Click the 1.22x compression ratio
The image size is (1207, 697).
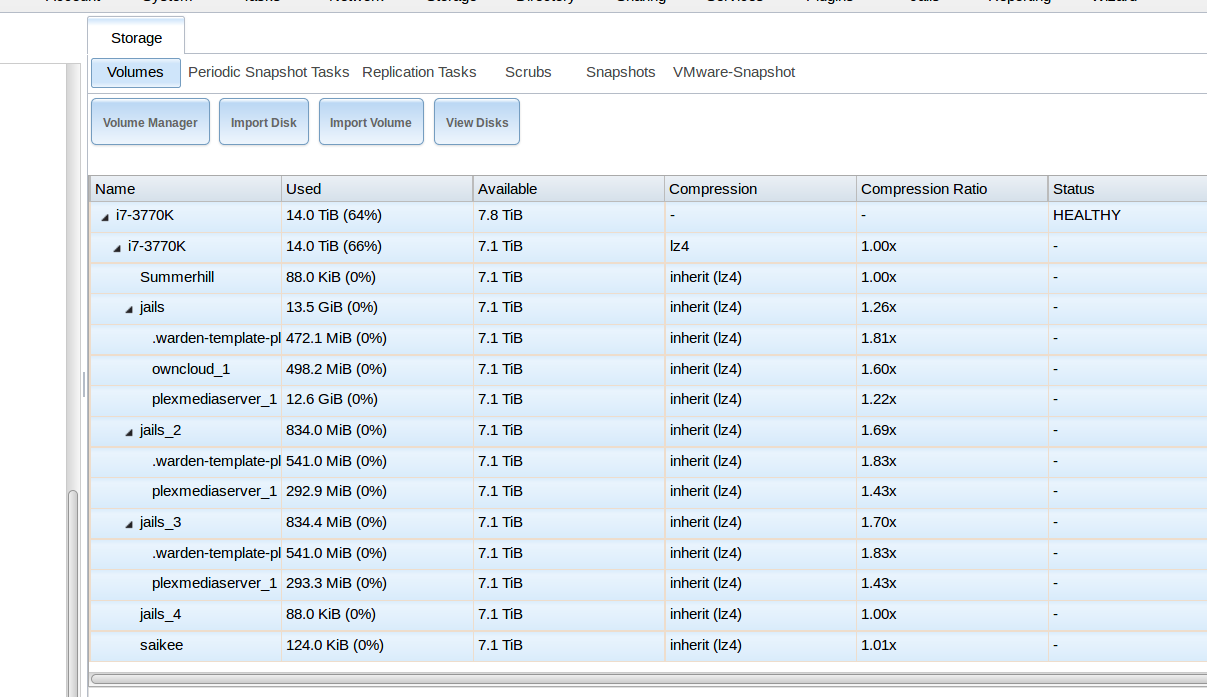pos(879,399)
